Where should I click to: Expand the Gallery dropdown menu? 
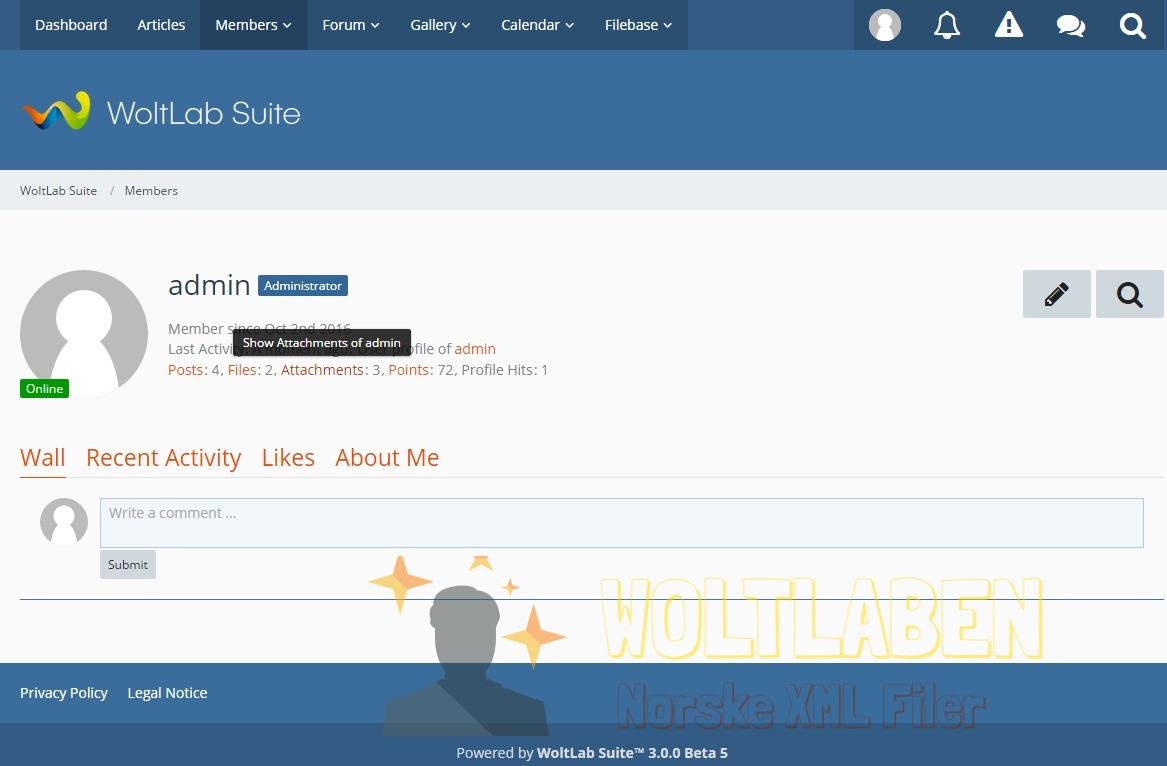(x=440, y=25)
